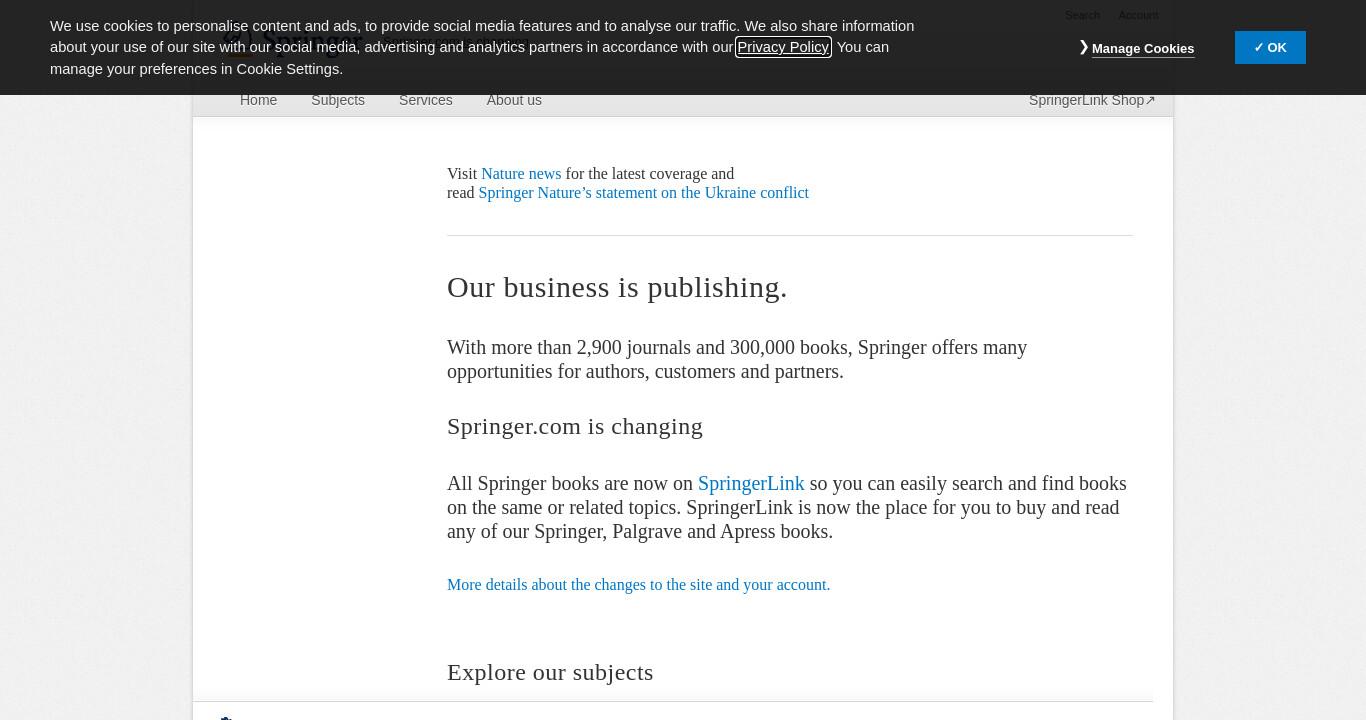The image size is (1366, 720).
Task: Open more details about site changes
Action: [x=638, y=584]
